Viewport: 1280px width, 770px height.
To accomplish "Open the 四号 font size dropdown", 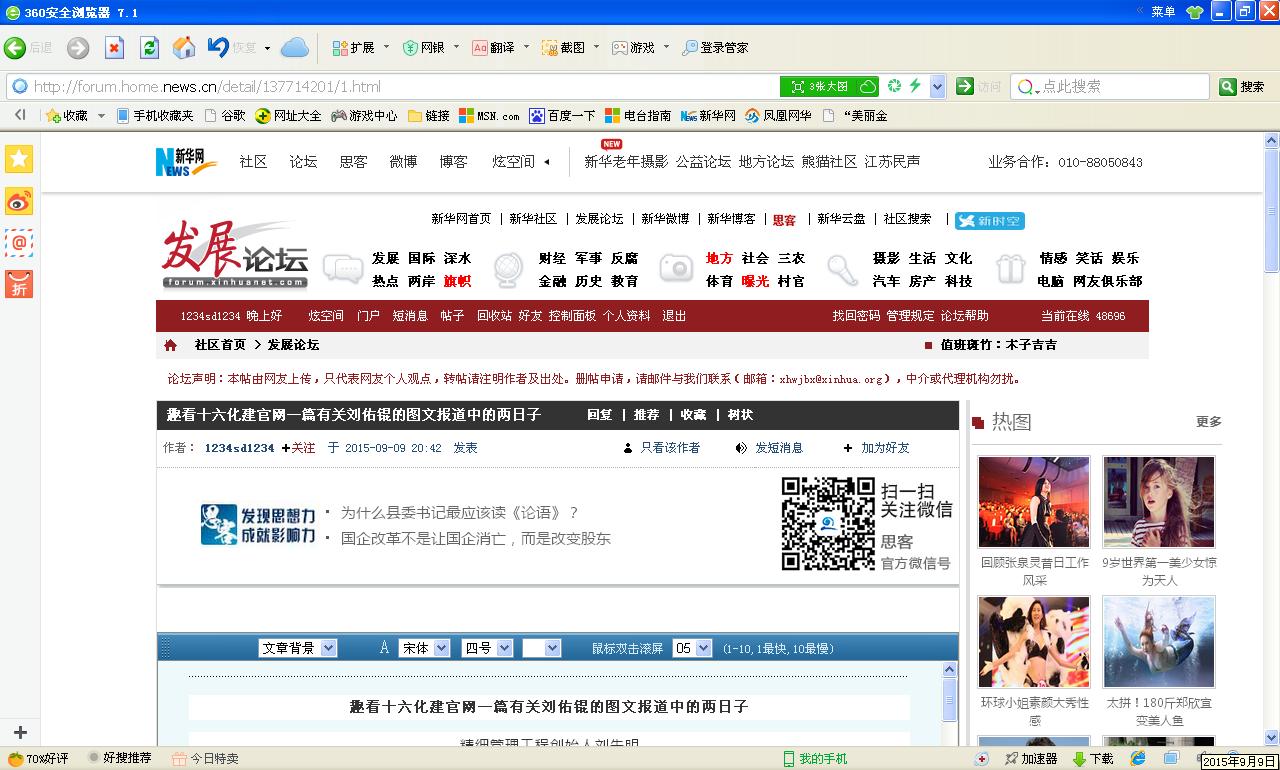I will [x=487, y=648].
